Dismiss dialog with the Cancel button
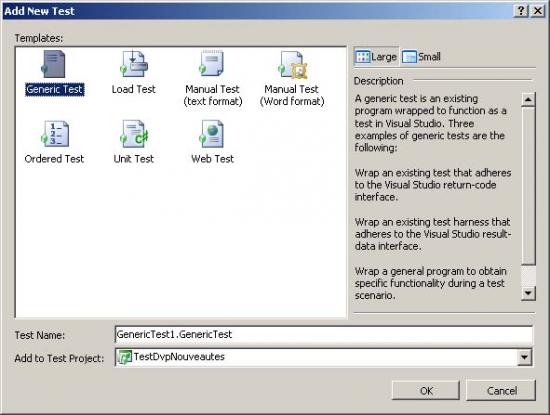 (x=501, y=390)
